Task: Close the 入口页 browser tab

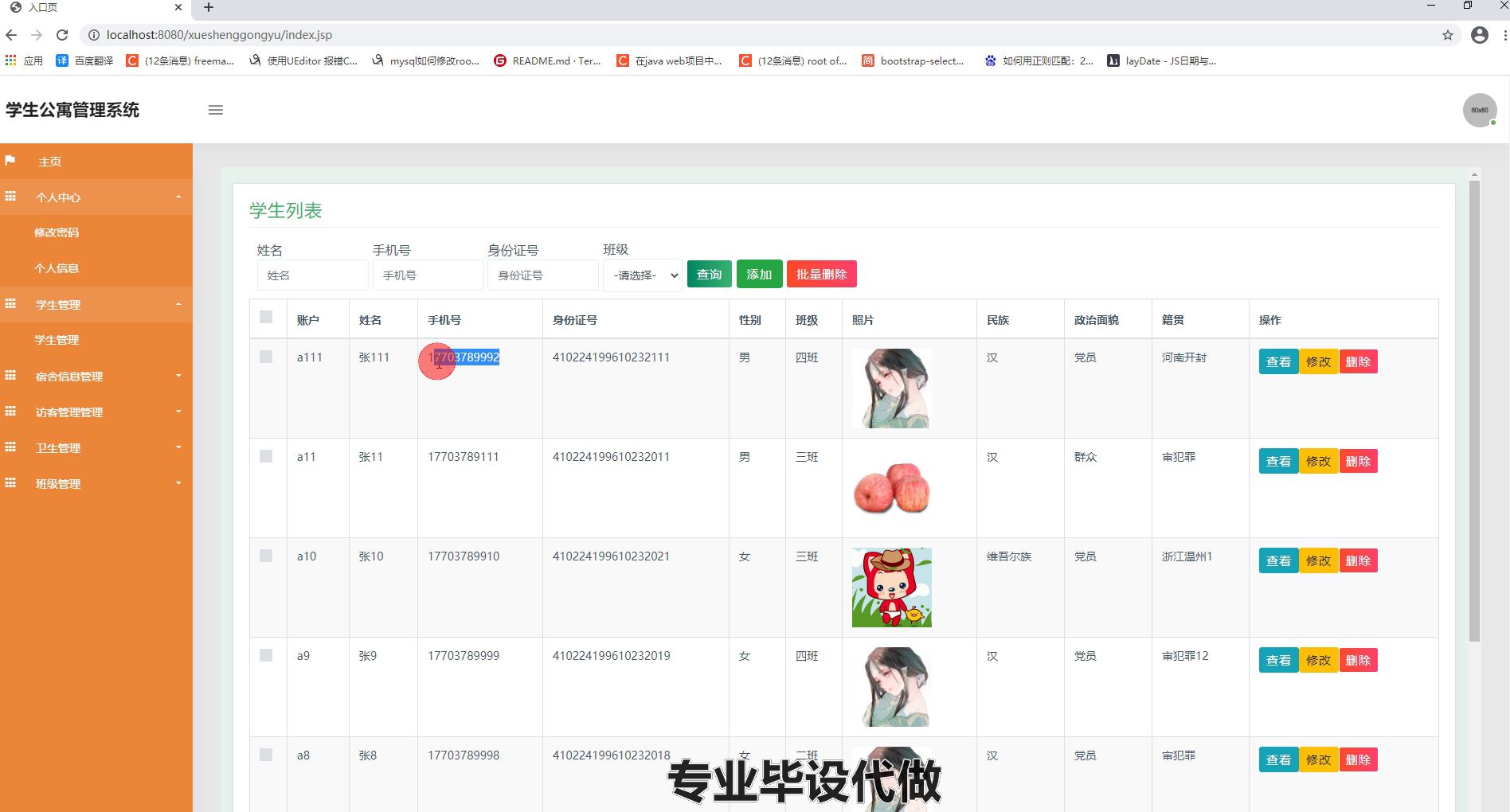Action: pos(178,7)
